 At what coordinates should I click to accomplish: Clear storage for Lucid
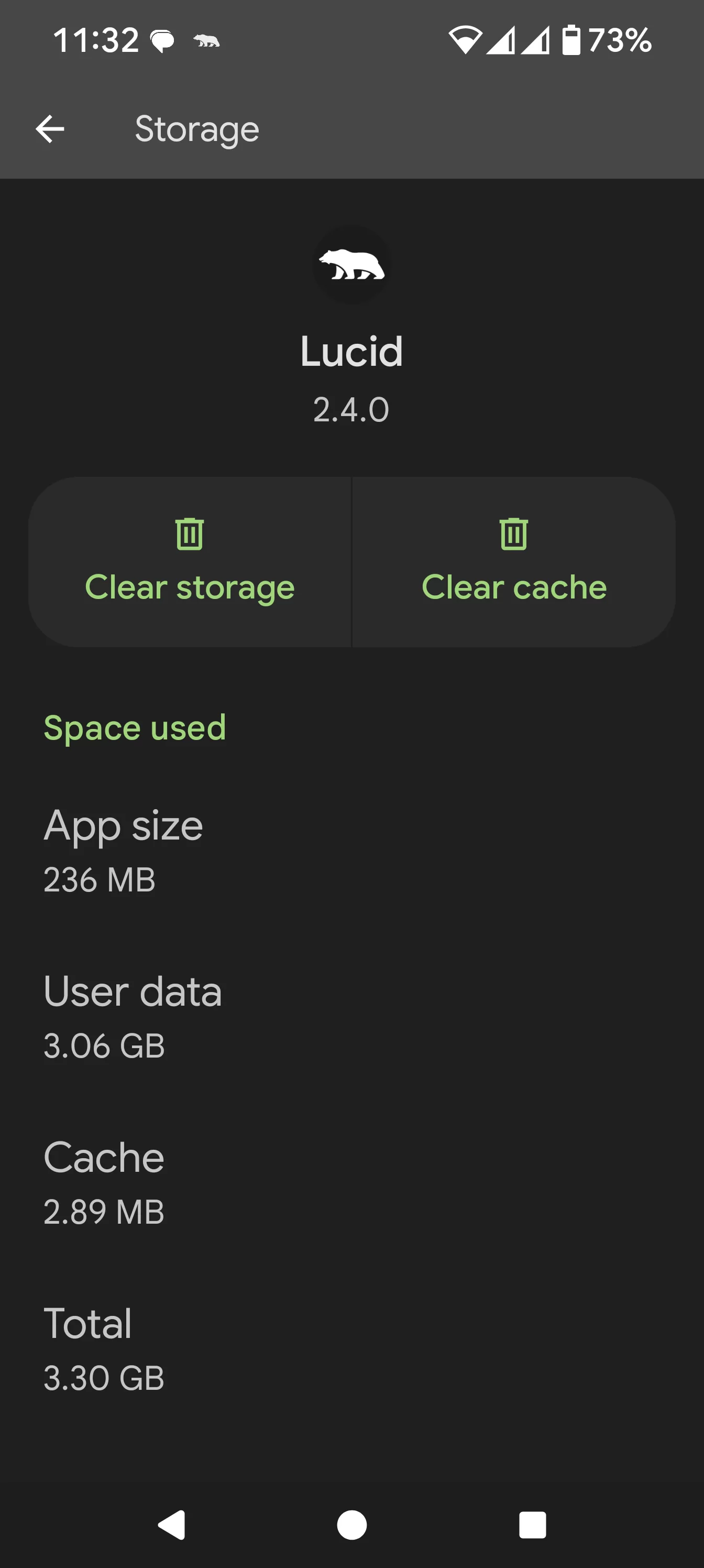(190, 562)
